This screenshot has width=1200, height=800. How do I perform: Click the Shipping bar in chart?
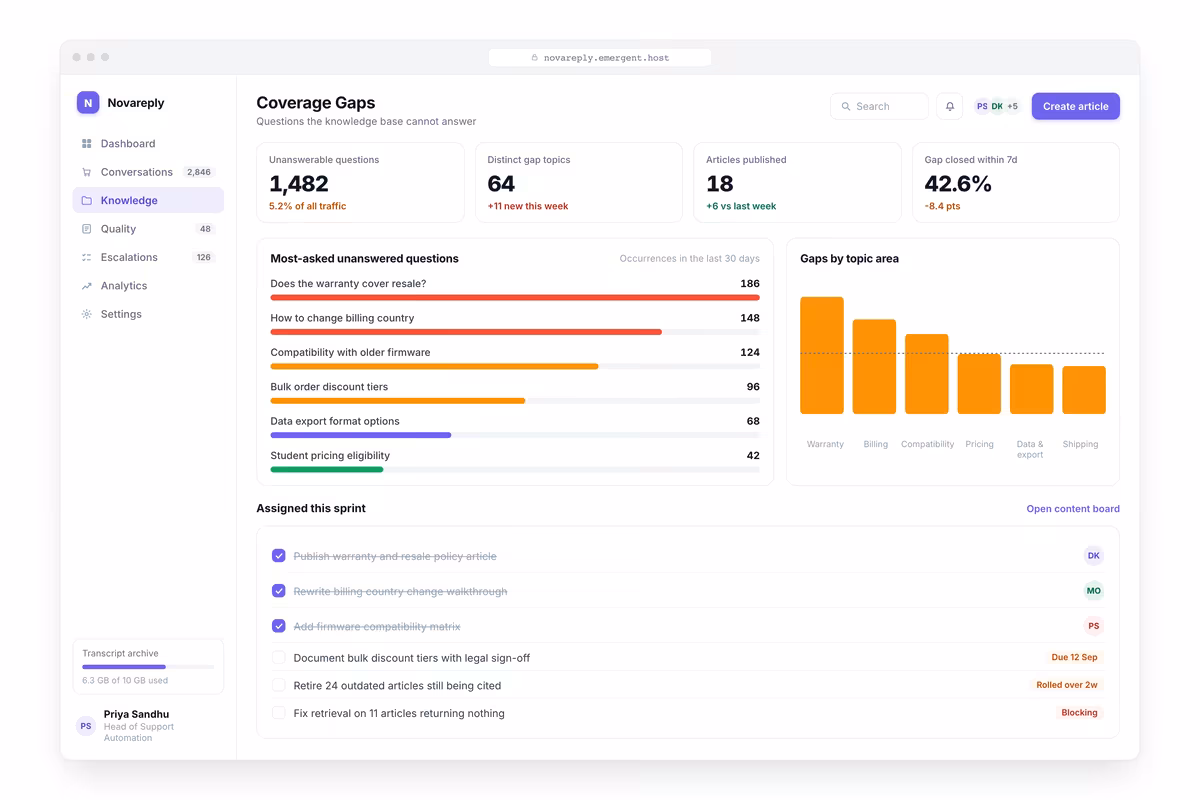click(1084, 390)
